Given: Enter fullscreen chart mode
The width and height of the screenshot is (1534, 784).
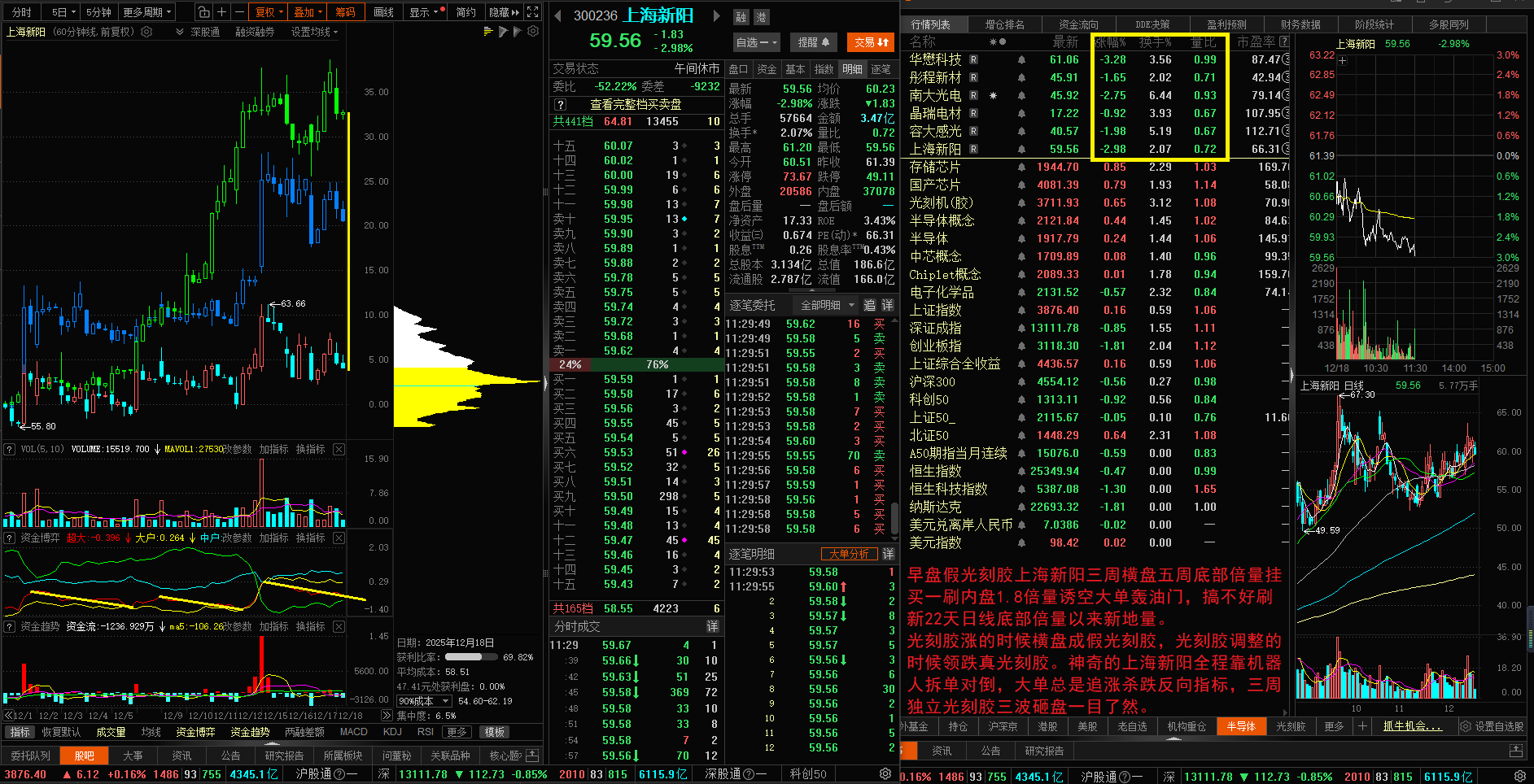Looking at the screenshot, I should click(x=532, y=12).
